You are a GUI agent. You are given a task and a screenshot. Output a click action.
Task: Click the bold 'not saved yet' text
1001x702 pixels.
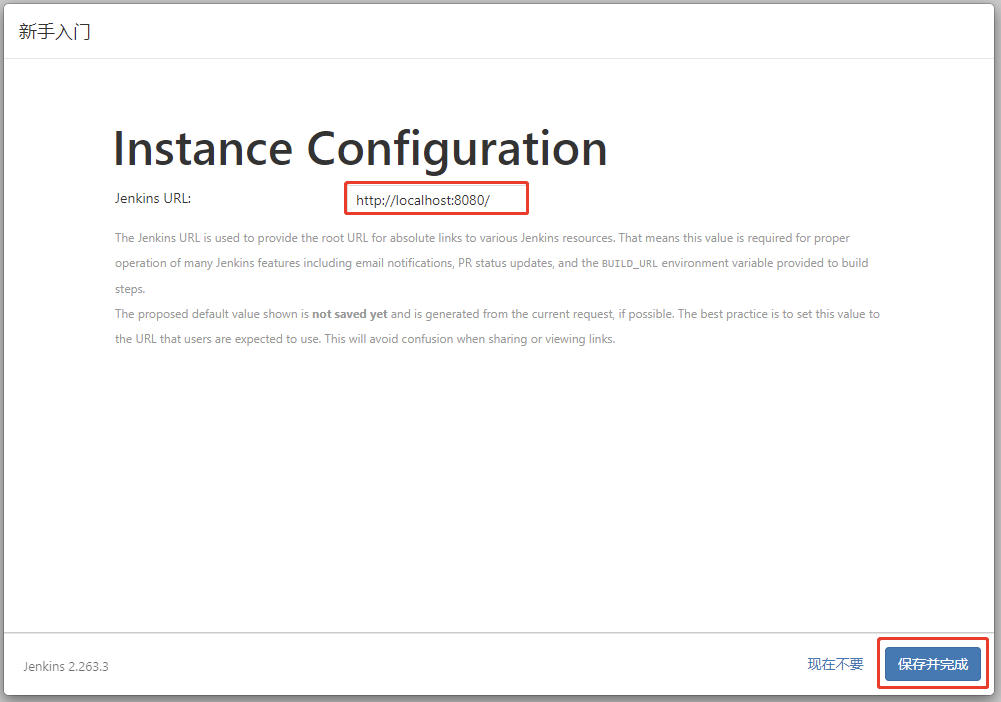coord(349,314)
